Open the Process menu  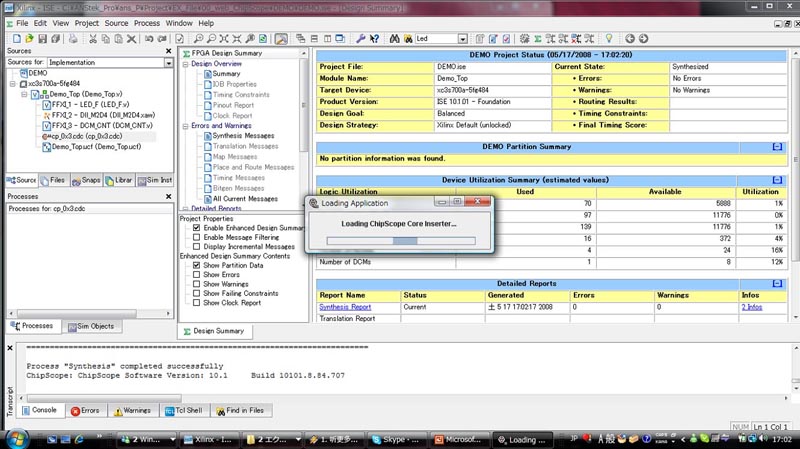click(147, 23)
